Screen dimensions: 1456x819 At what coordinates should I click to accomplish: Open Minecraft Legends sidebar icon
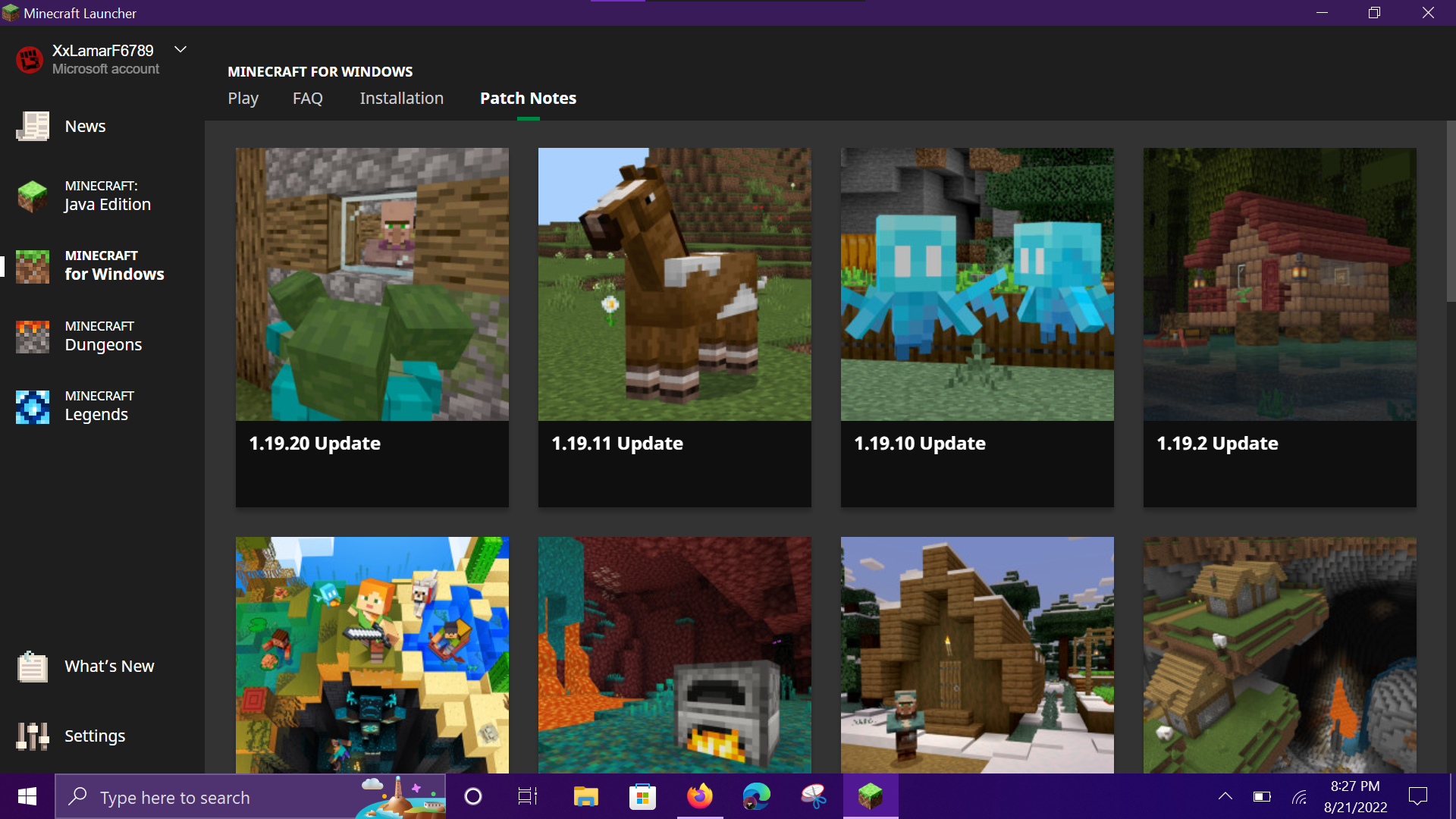[33, 406]
